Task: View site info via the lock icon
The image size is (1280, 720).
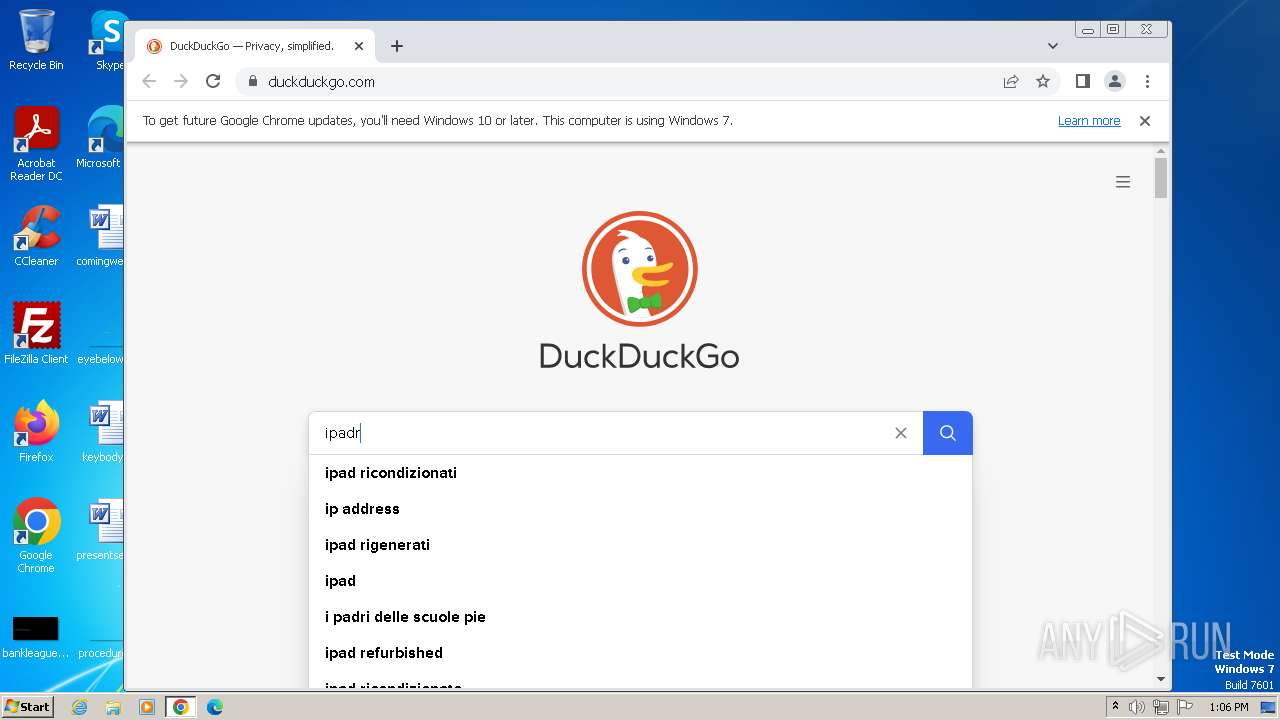Action: (252, 82)
